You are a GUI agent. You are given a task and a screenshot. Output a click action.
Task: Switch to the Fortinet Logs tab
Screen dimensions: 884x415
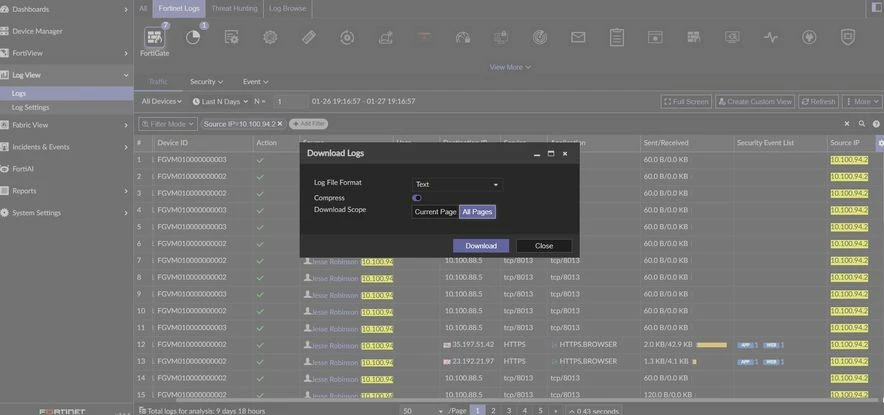(178, 8)
